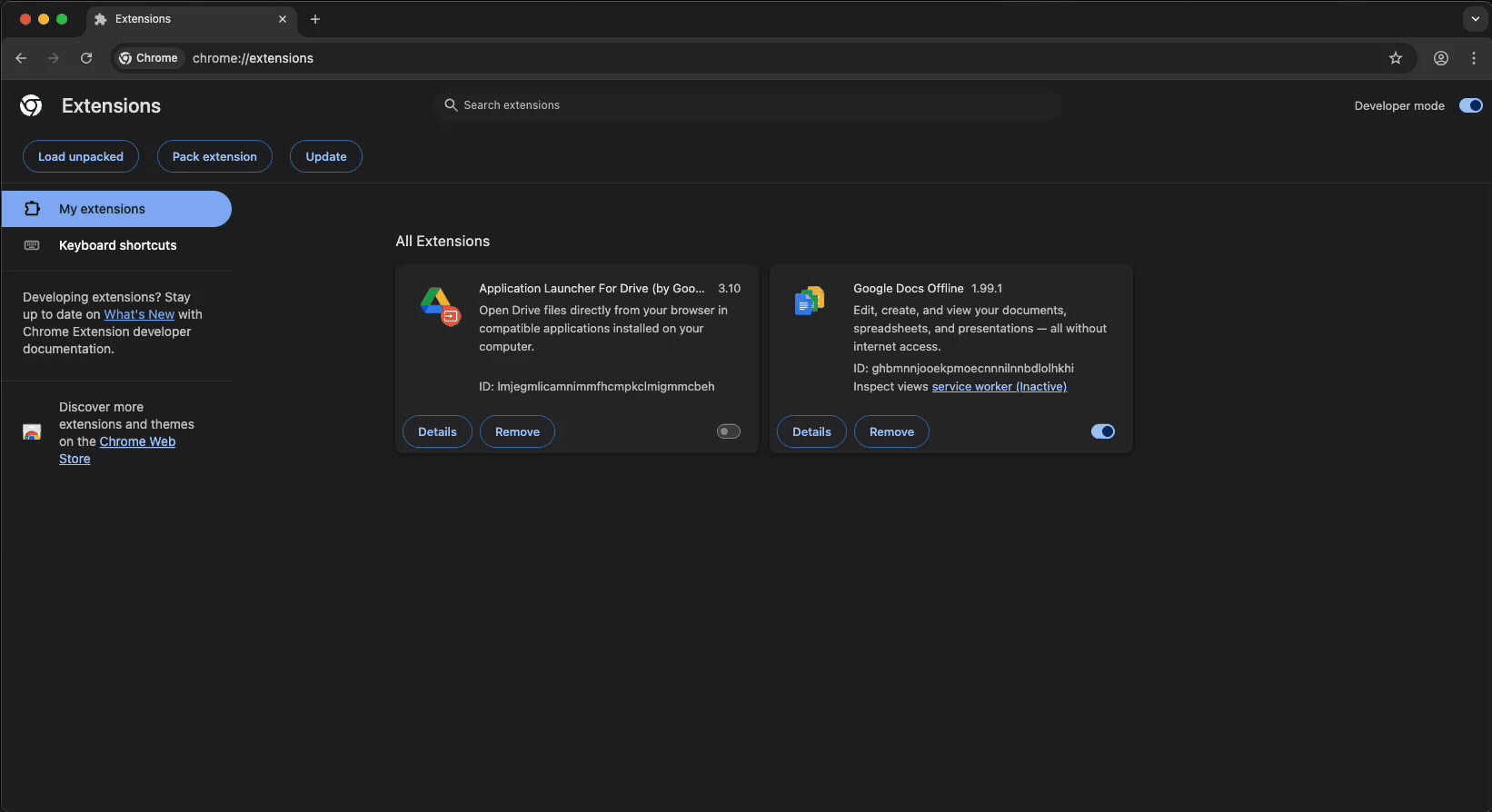Select the Extensions browser tab

pyautogui.click(x=191, y=19)
